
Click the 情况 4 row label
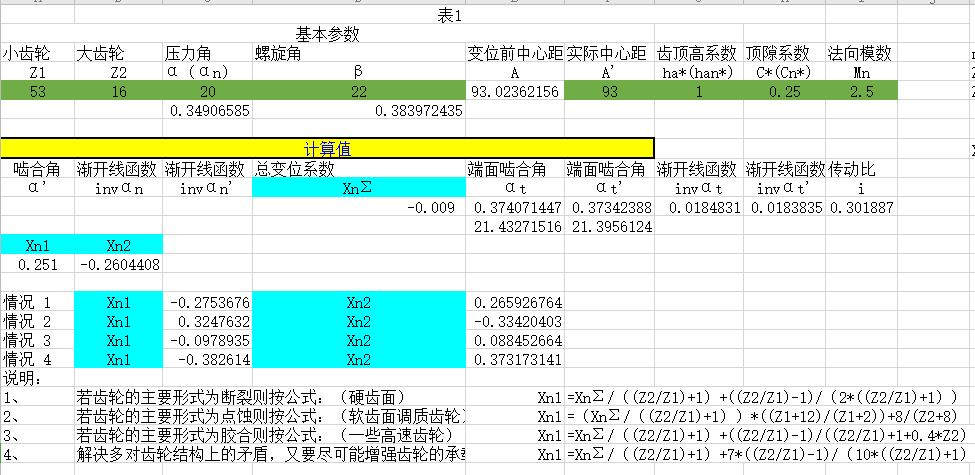pyautogui.click(x=37, y=359)
